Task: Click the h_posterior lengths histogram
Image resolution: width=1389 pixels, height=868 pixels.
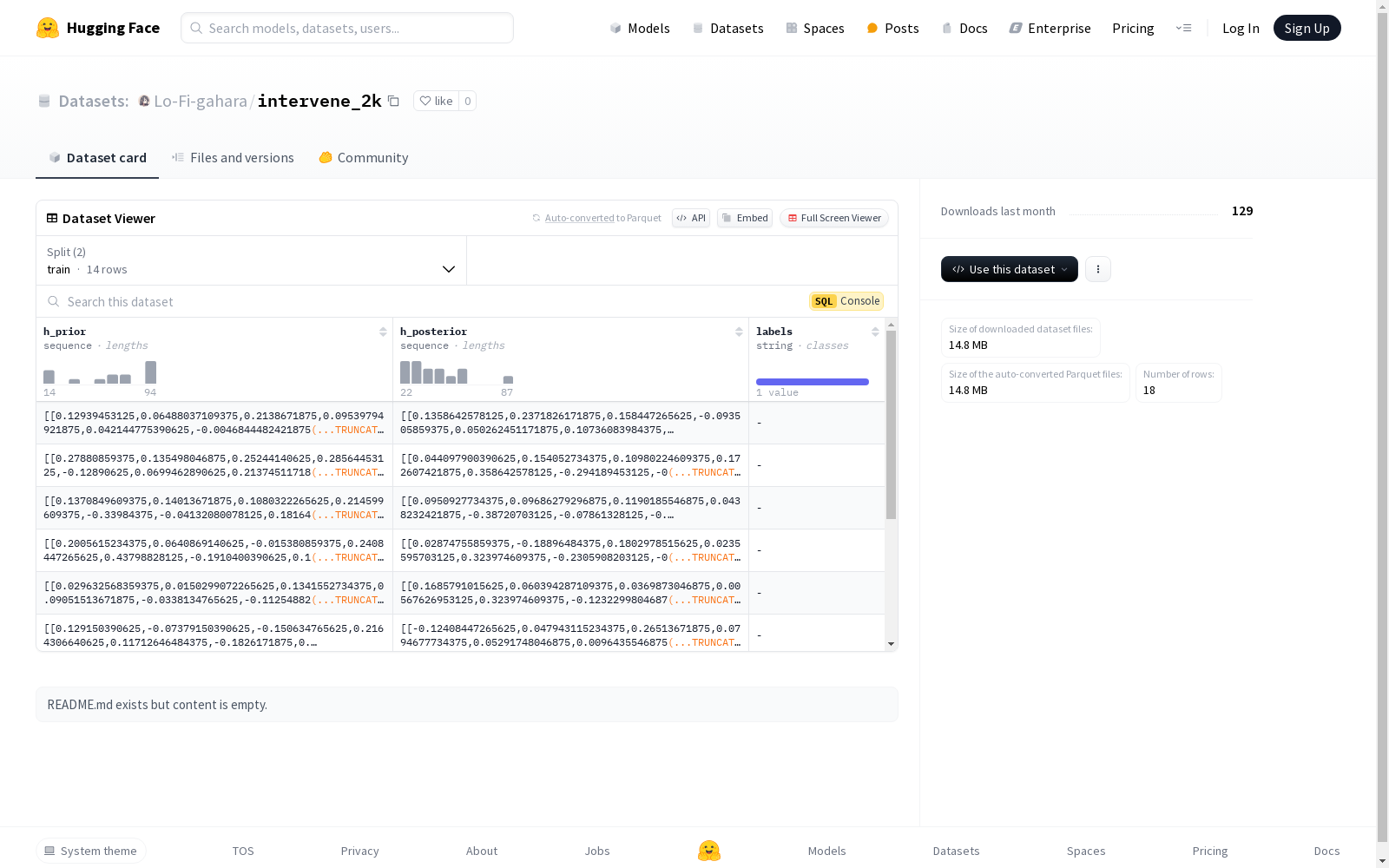Action: pos(457,372)
